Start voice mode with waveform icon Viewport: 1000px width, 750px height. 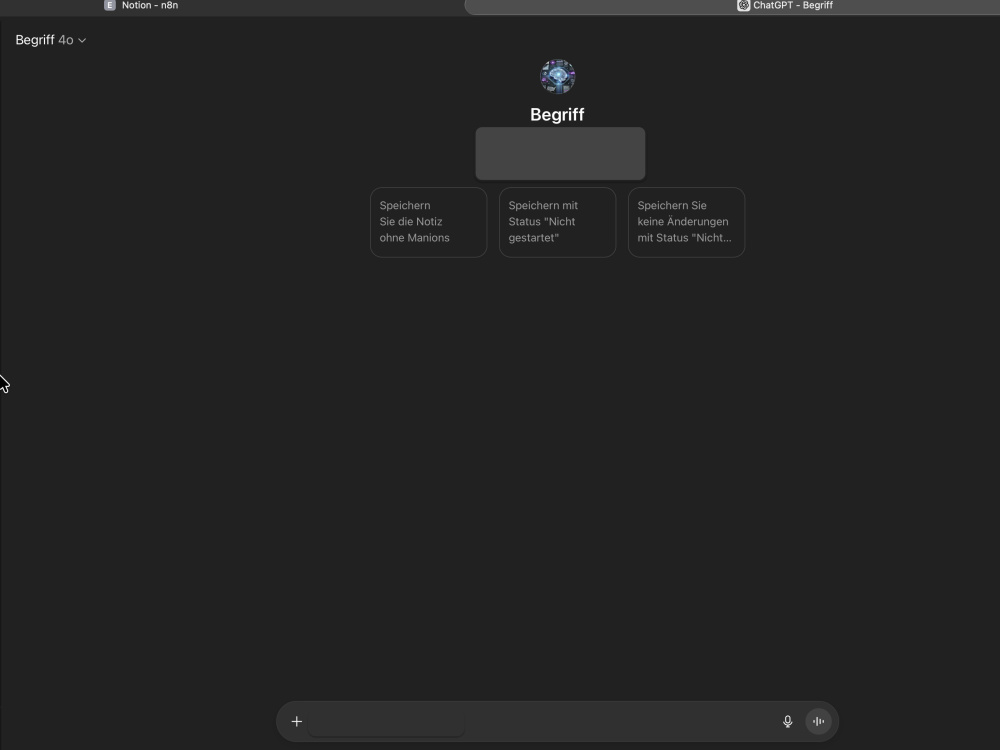(x=818, y=721)
